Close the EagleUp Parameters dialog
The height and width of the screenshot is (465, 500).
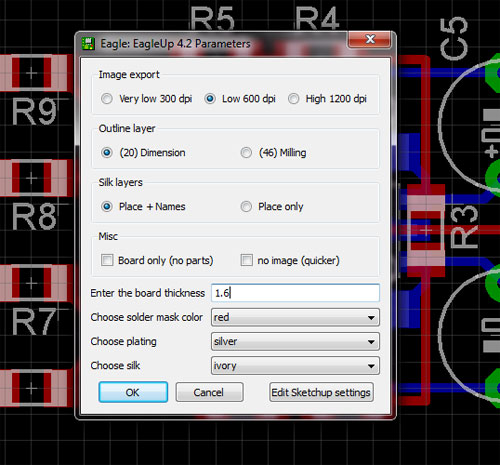[x=369, y=39]
